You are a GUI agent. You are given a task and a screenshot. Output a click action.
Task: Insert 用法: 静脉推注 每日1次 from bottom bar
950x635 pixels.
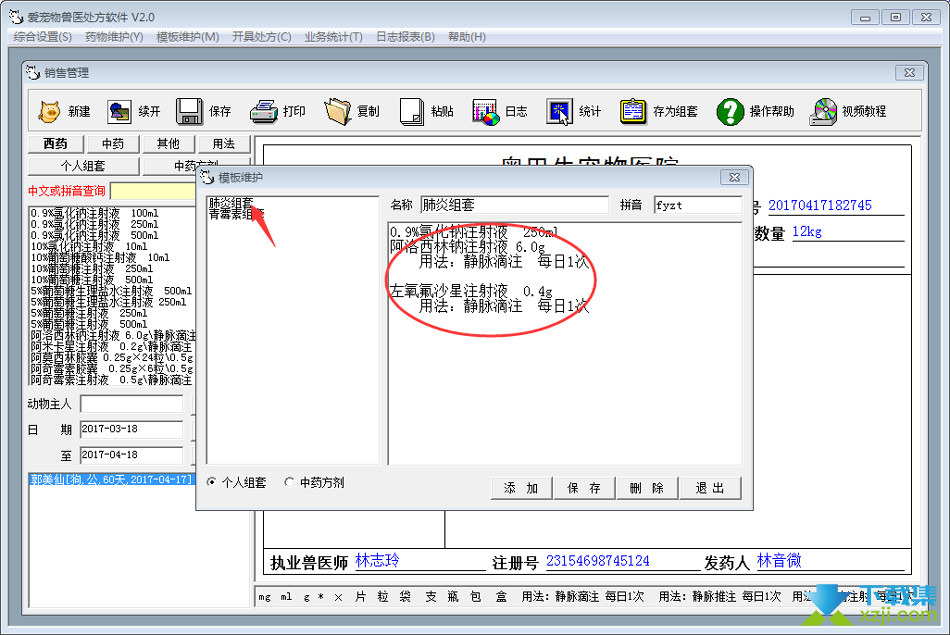click(720, 597)
